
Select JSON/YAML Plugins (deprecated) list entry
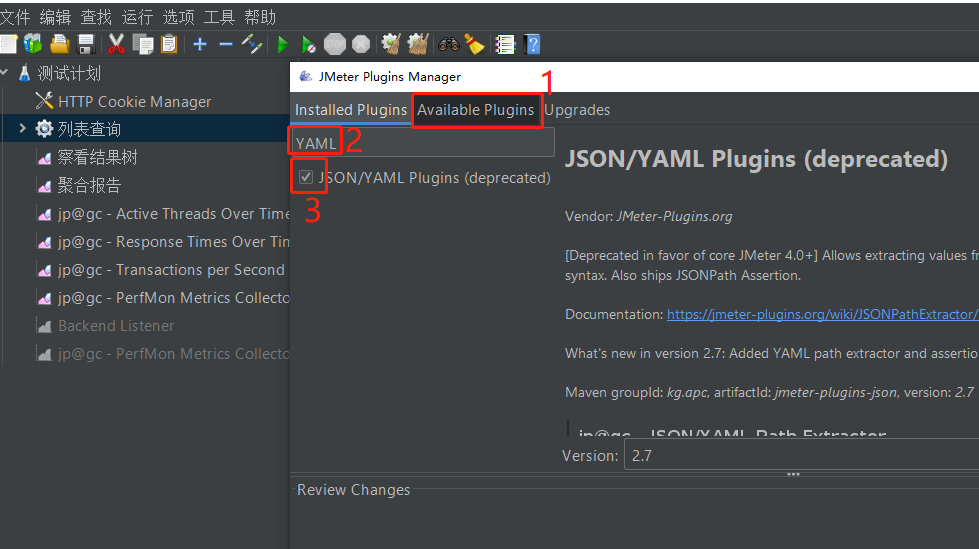click(435, 178)
